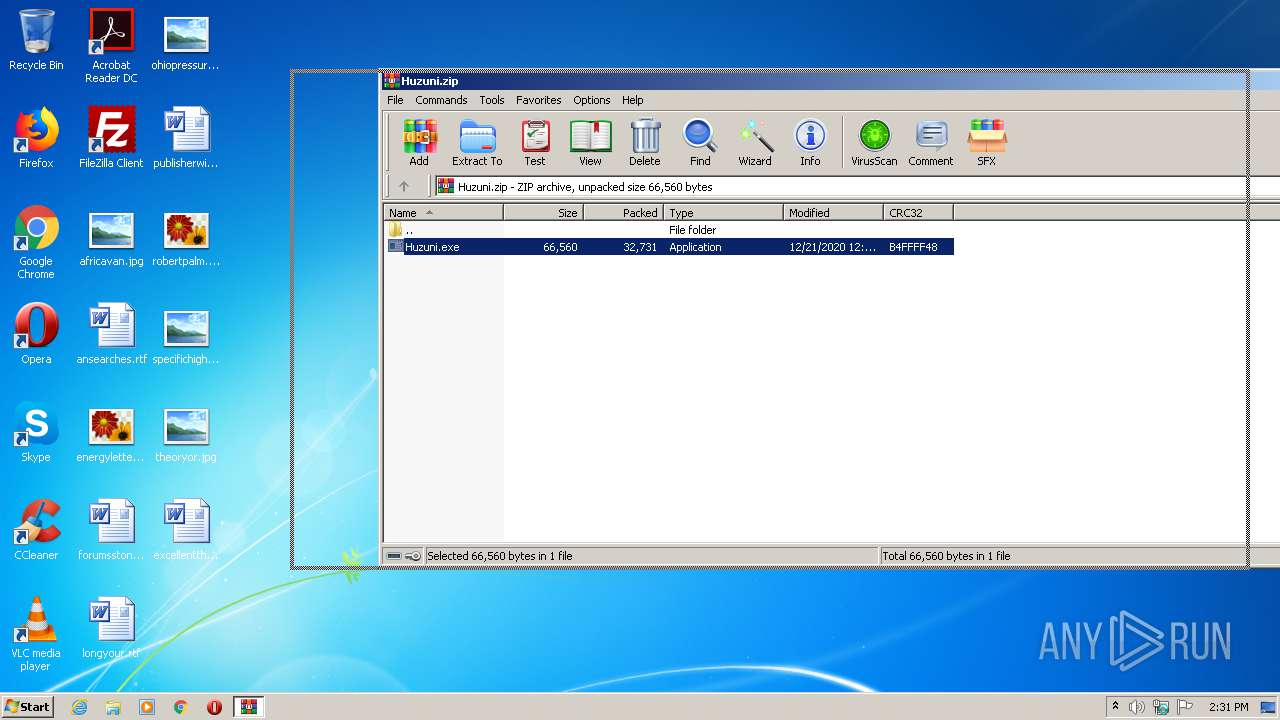Open the Favorites menu
Image resolution: width=1280 pixels, height=720 pixels.
[x=539, y=100]
